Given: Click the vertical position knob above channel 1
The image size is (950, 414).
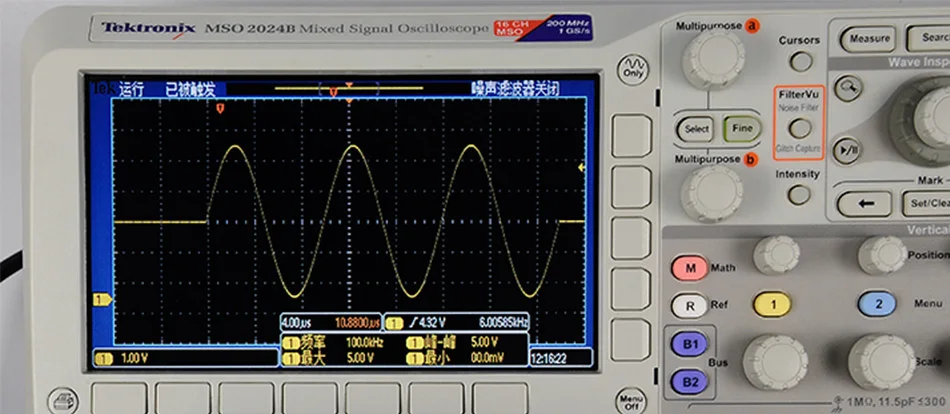Looking at the screenshot, I should 777,255.
